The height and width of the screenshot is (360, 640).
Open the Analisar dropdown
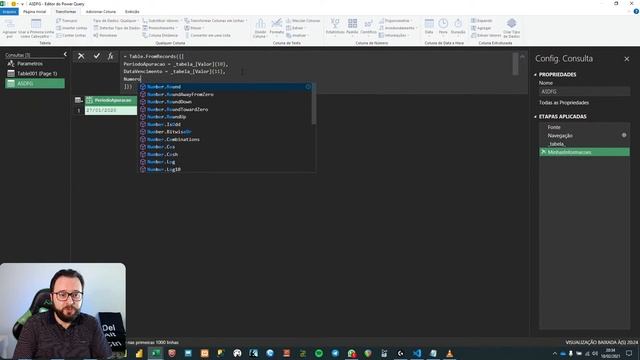tap(297, 35)
